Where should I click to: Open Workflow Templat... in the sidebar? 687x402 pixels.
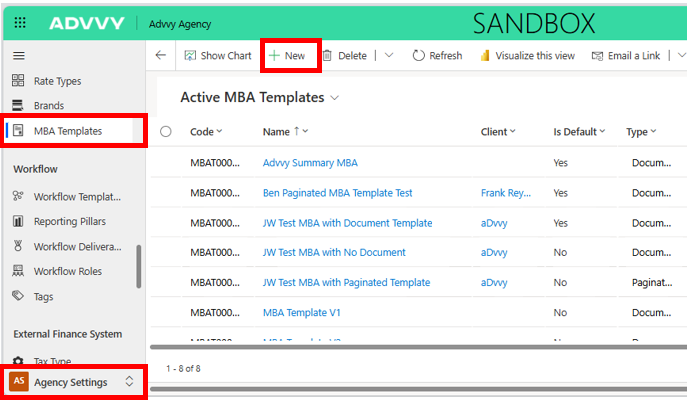[x=77, y=197]
